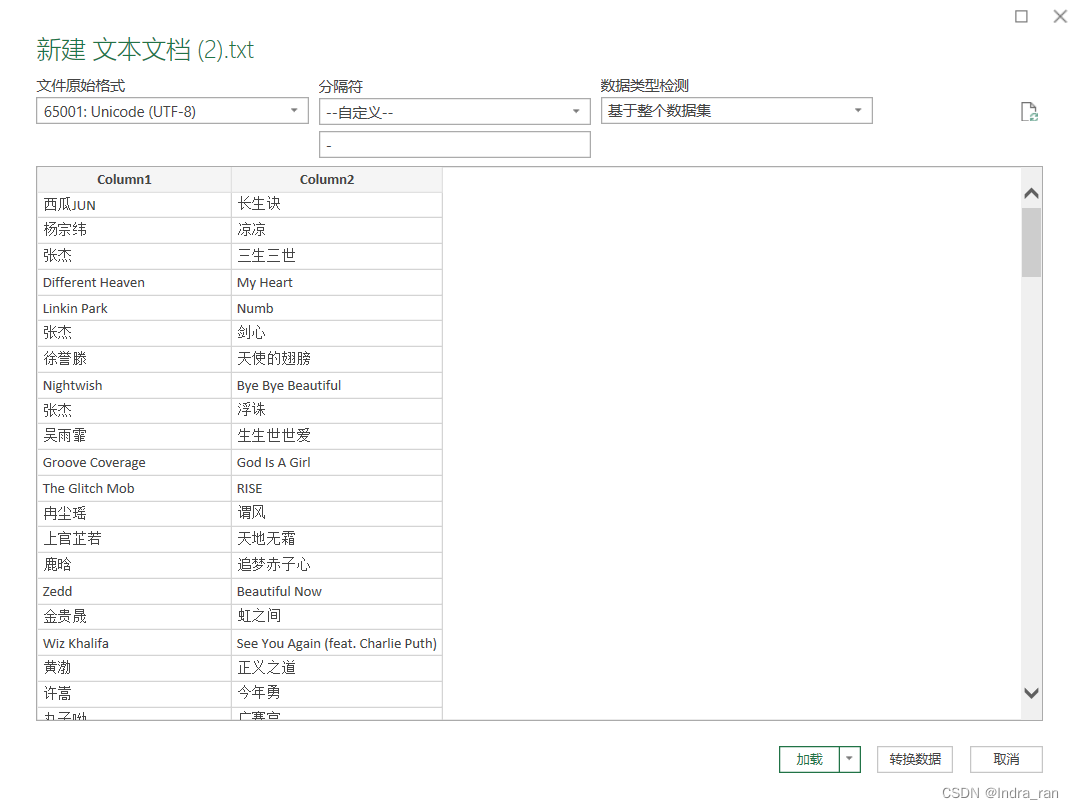Click the cell Bye Bye Beautiful
This screenshot has width=1074, height=809.
click(337, 386)
